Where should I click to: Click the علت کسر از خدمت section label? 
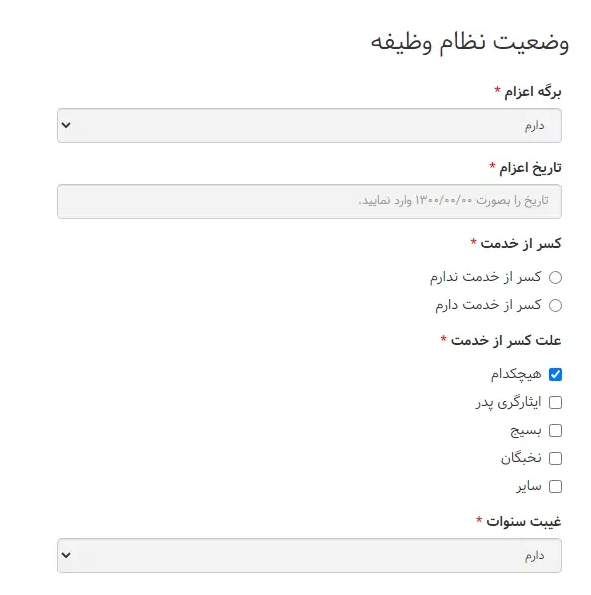(x=506, y=341)
